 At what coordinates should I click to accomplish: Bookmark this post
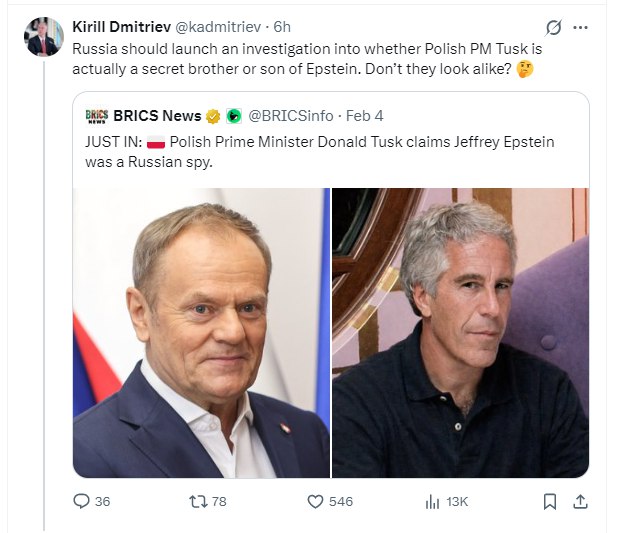549,501
